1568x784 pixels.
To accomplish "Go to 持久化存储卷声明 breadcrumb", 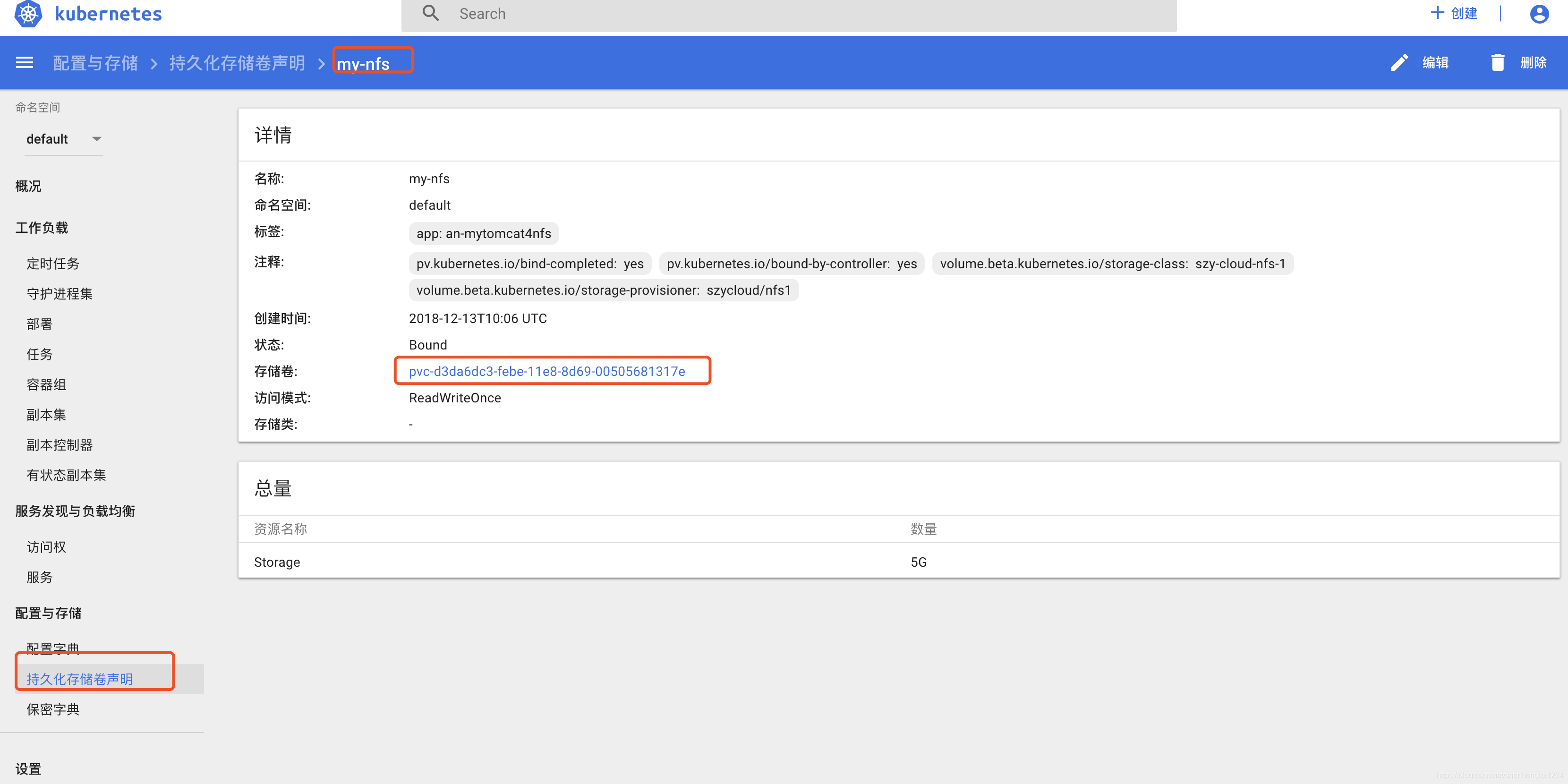I will tap(237, 63).
